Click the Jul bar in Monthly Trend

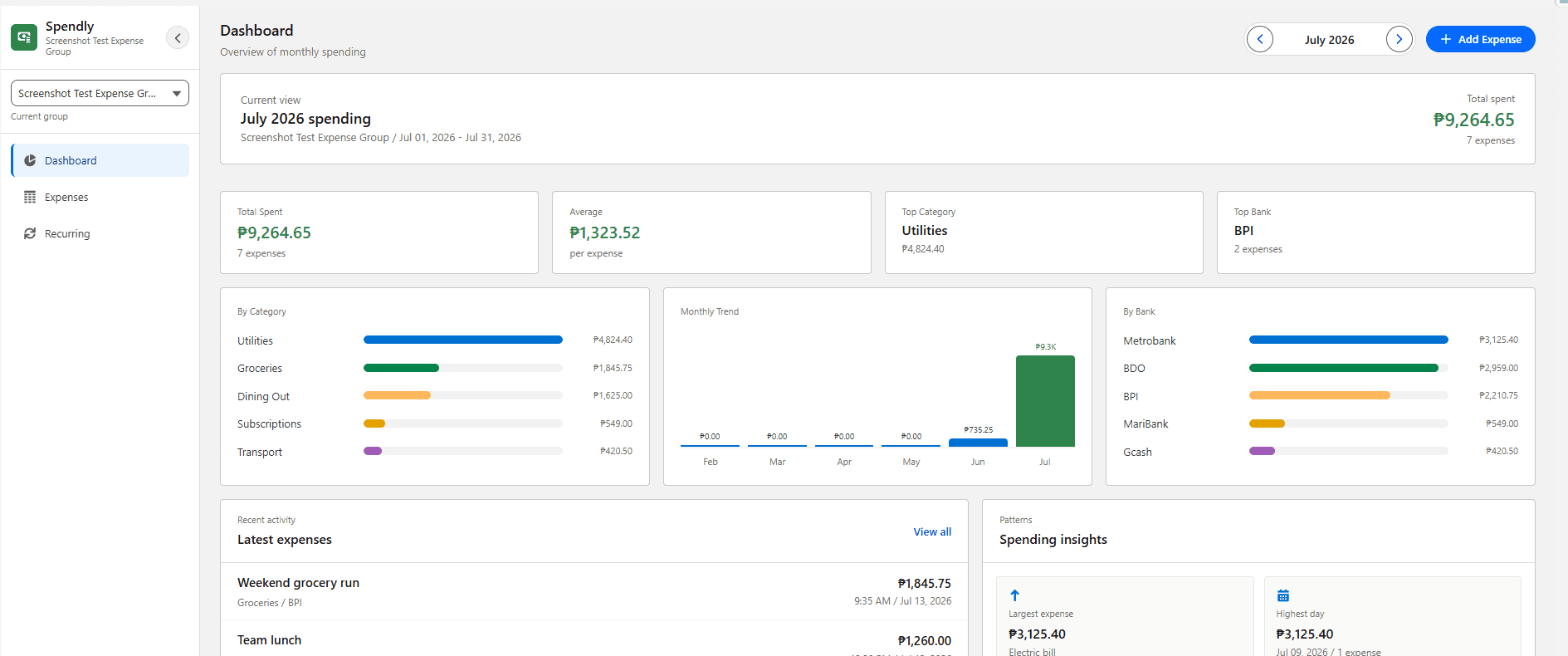[1045, 401]
